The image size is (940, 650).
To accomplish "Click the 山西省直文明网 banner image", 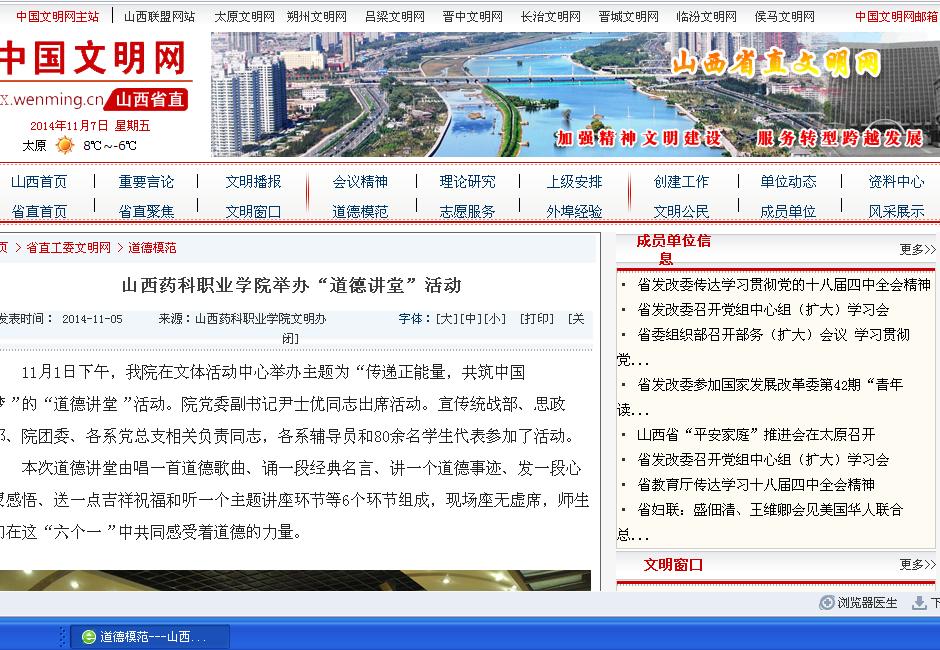I will coord(575,95).
